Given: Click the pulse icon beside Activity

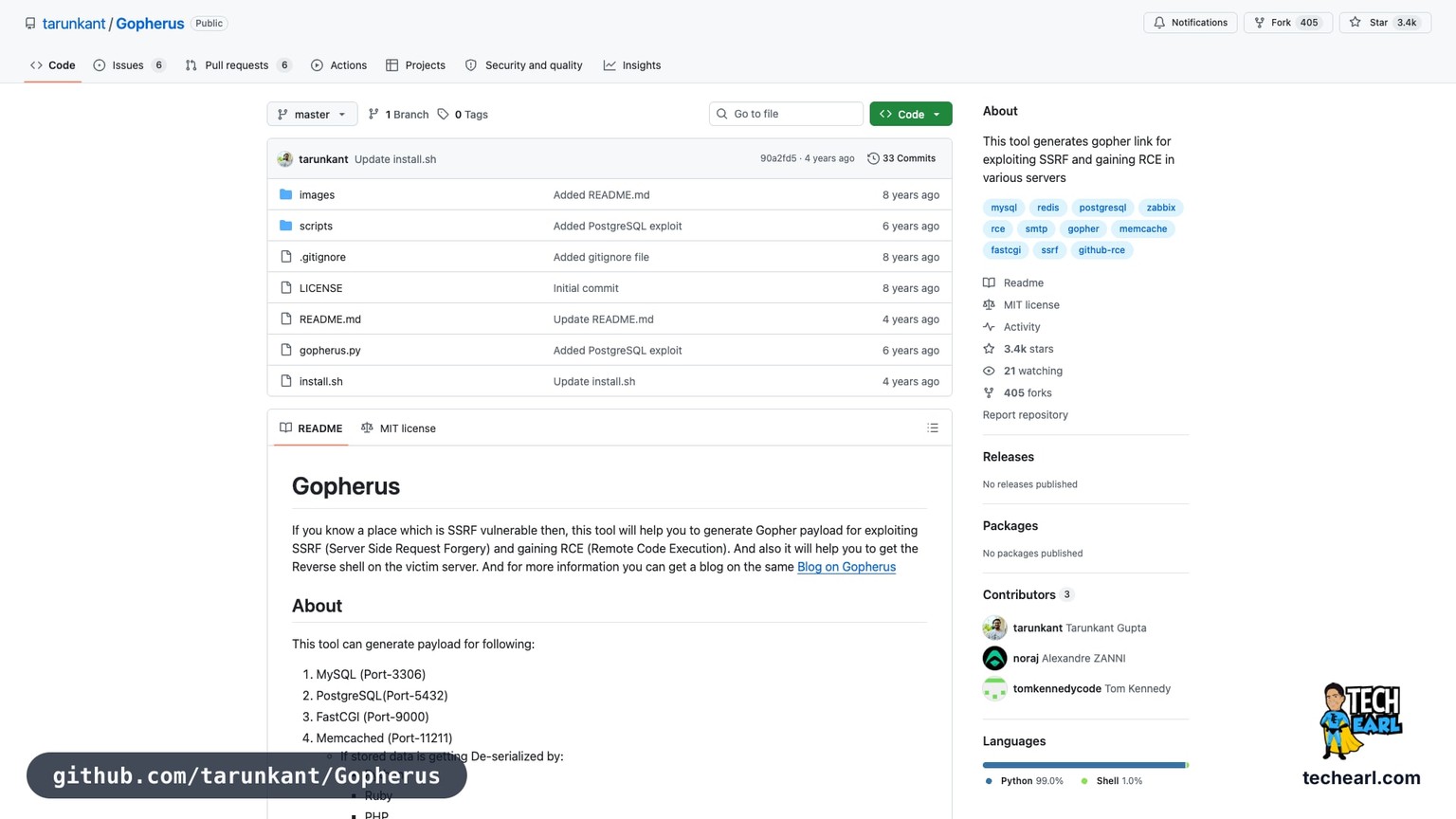Looking at the screenshot, I should pyautogui.click(x=989, y=327).
